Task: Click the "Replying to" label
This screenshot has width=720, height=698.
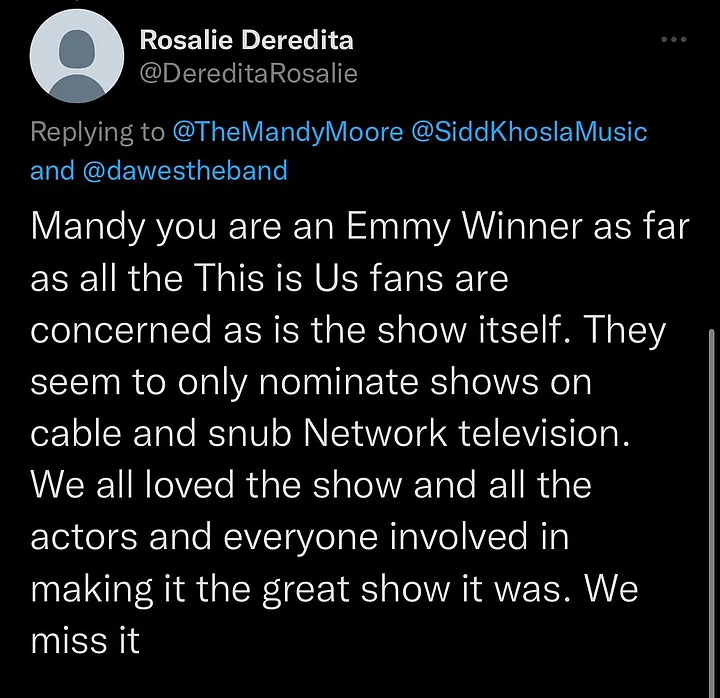Action: pos(97,133)
